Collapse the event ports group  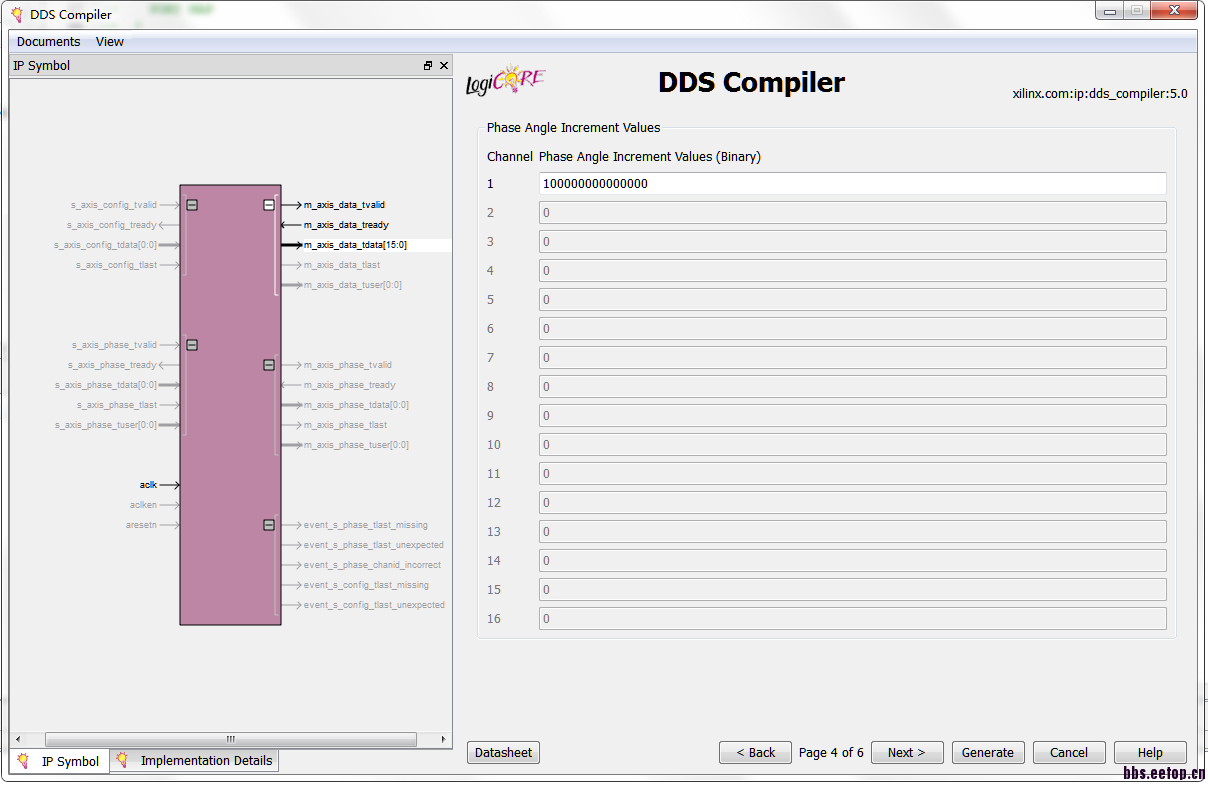[269, 525]
